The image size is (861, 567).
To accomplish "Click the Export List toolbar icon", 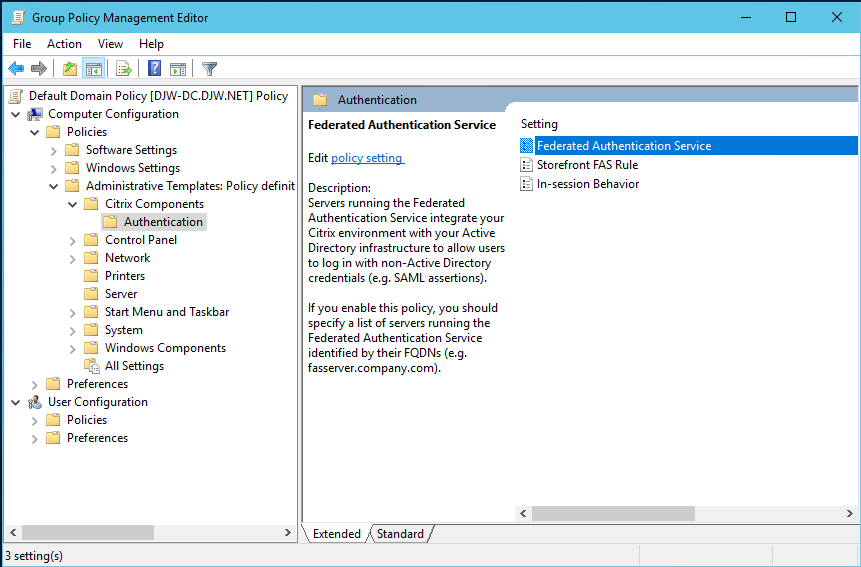I will click(124, 69).
